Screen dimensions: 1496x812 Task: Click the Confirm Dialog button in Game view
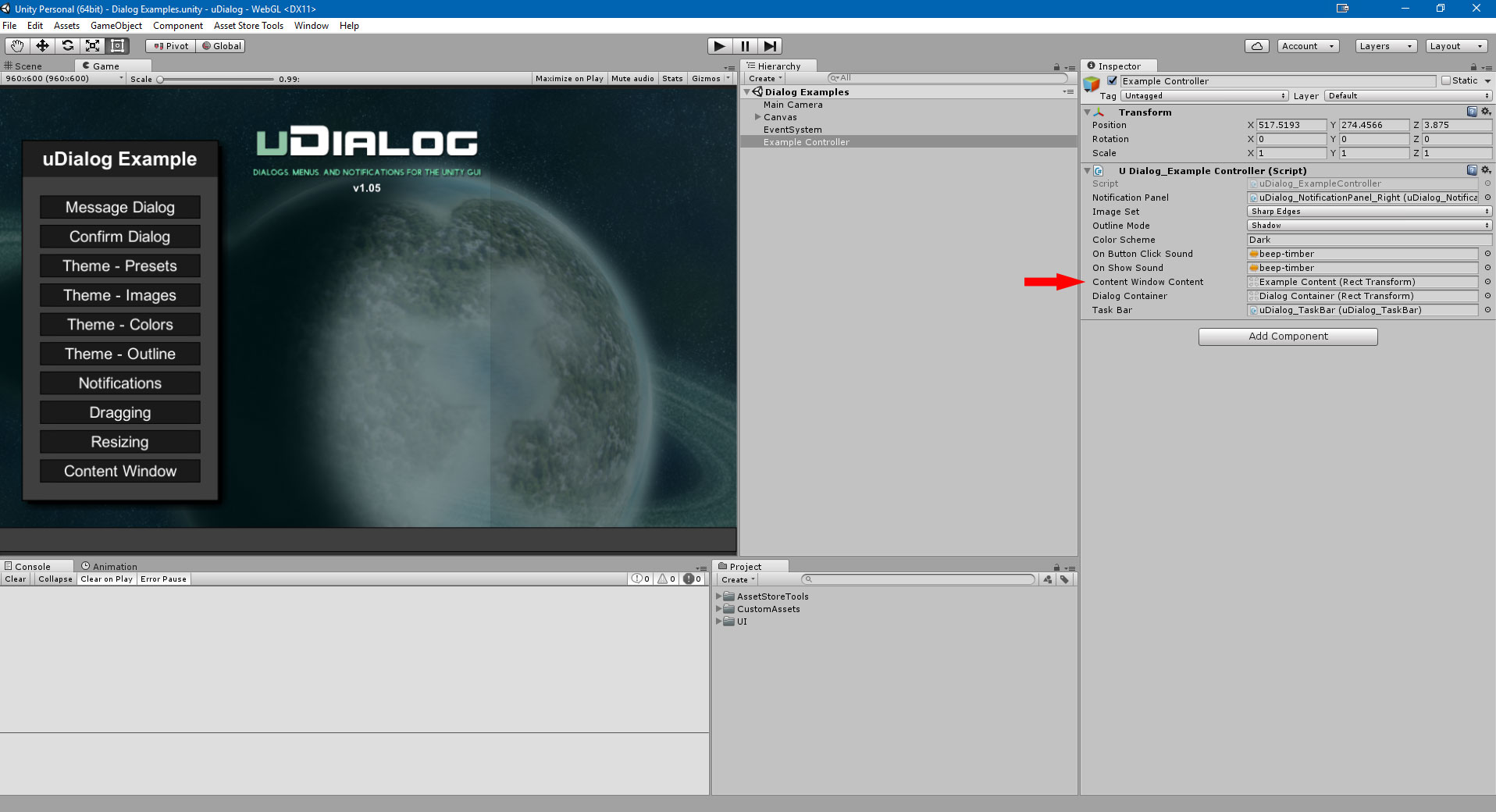click(x=119, y=236)
